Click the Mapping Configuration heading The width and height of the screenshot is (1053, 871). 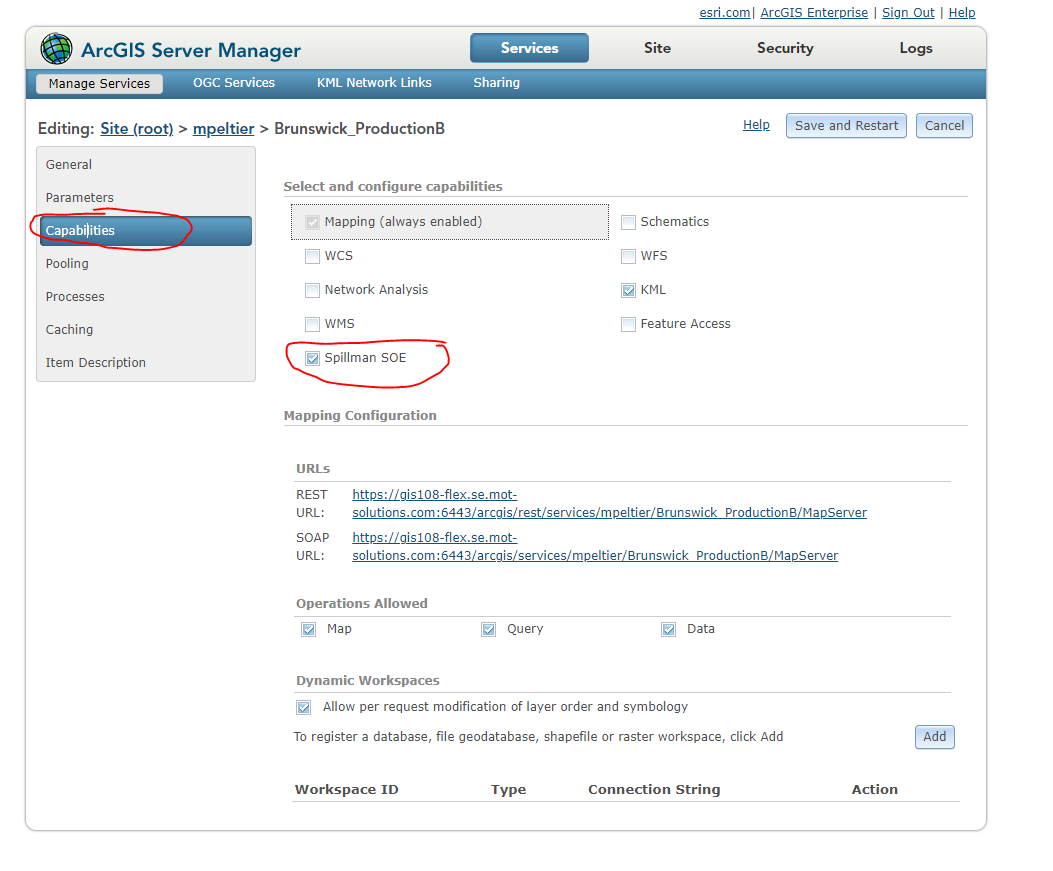[360, 416]
